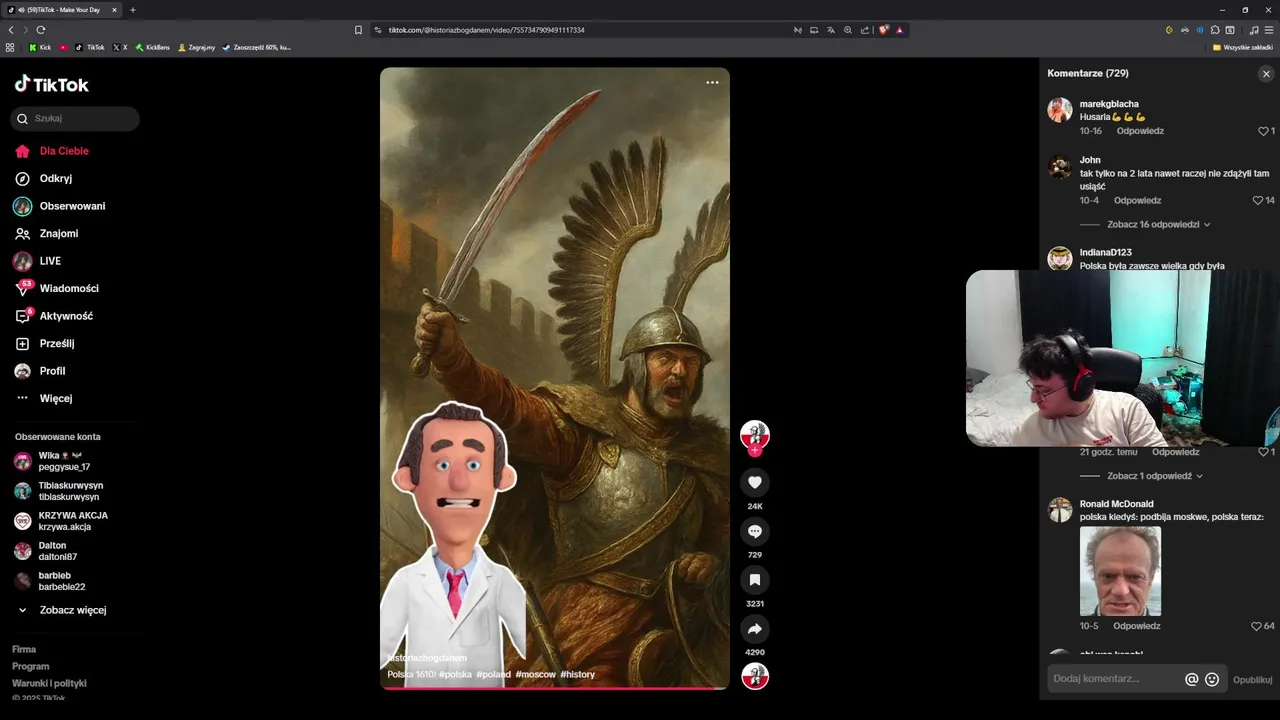This screenshot has height=720, width=1280.
Task: Like the video with heart button
Action: (x=755, y=482)
